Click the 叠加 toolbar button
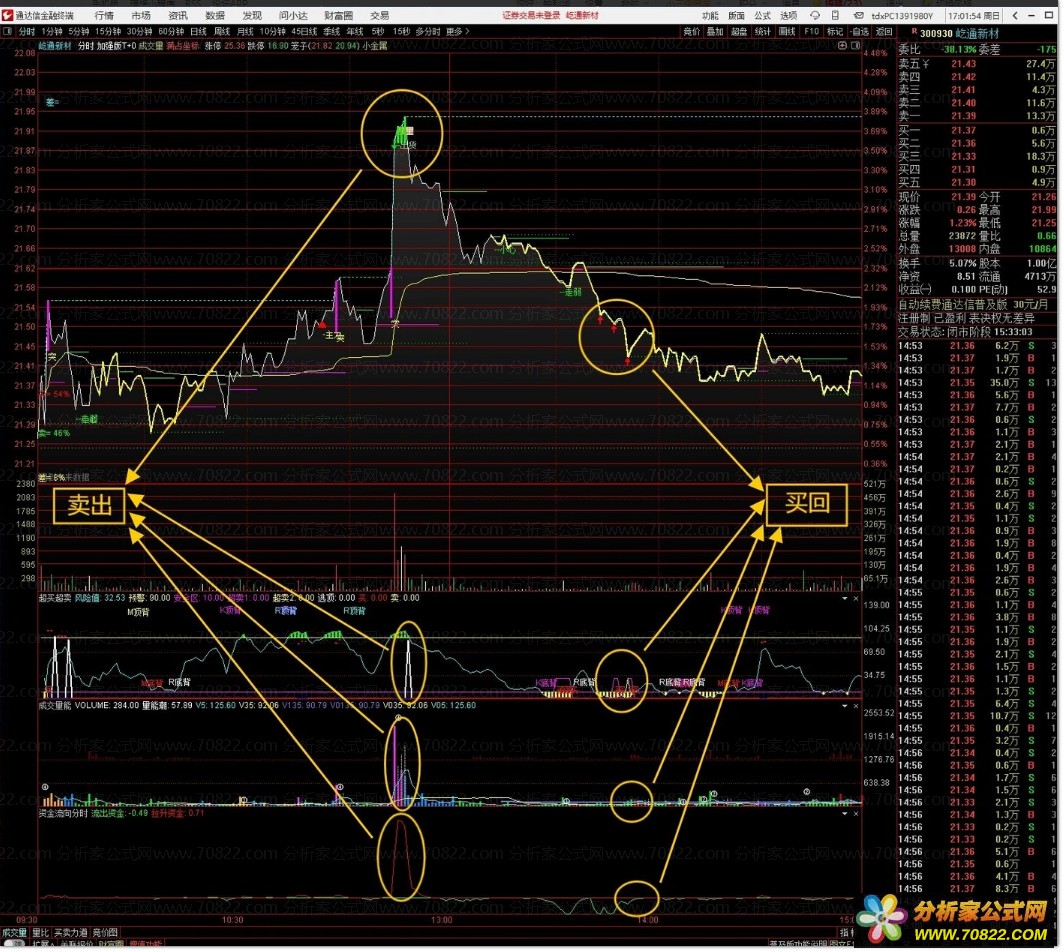 coord(715,31)
